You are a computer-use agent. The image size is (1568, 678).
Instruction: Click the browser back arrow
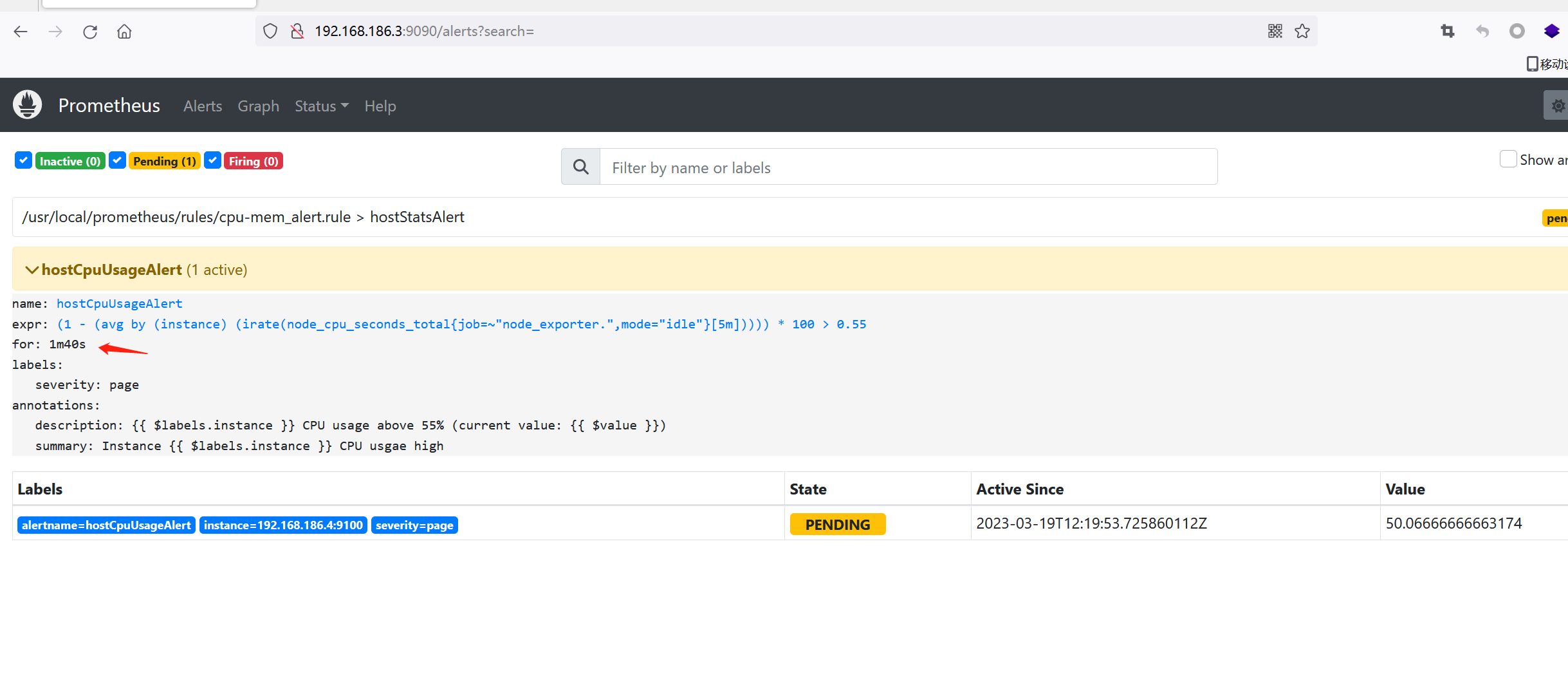pyautogui.click(x=21, y=32)
